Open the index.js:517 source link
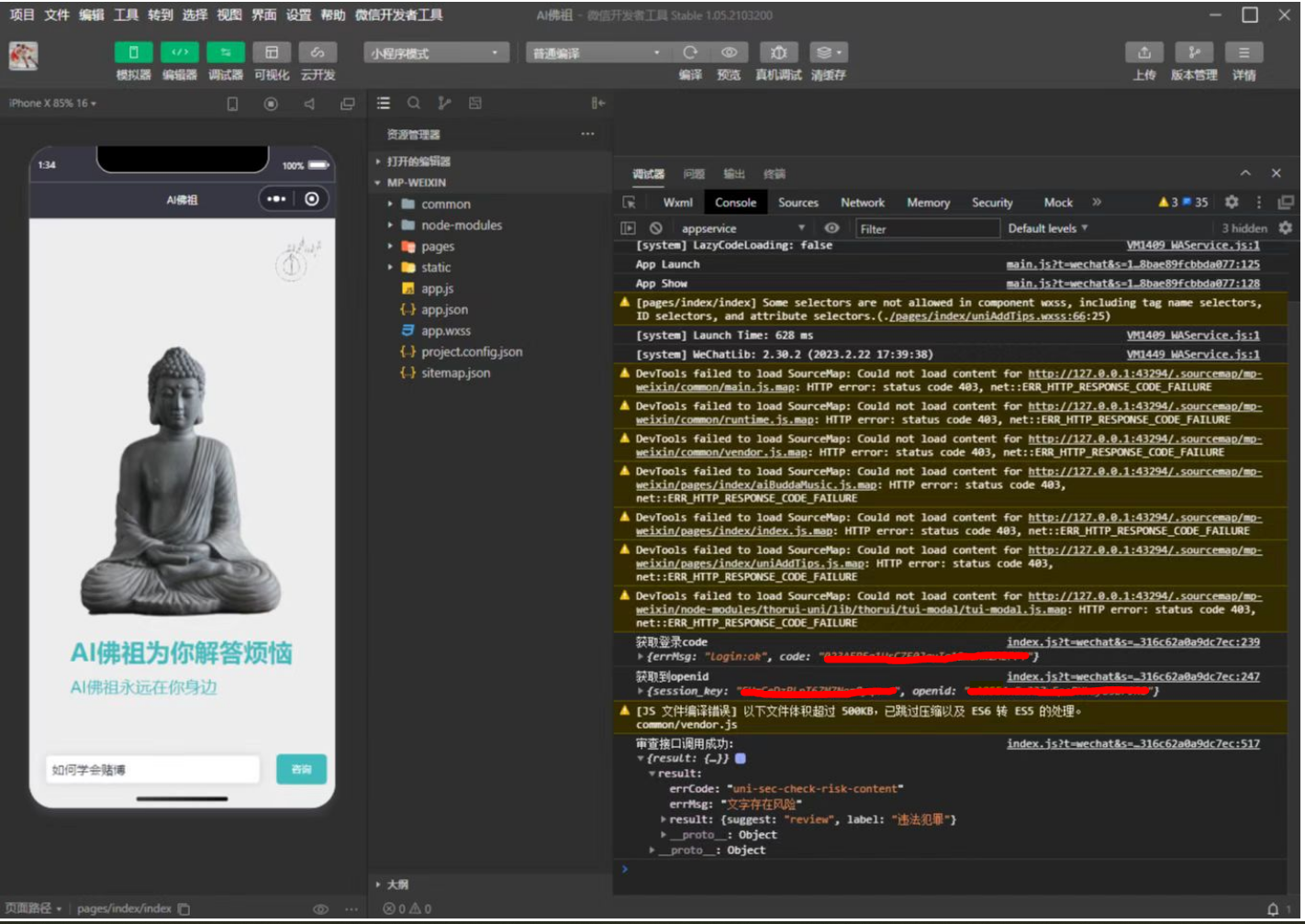This screenshot has width=1305, height=924. [1132, 743]
